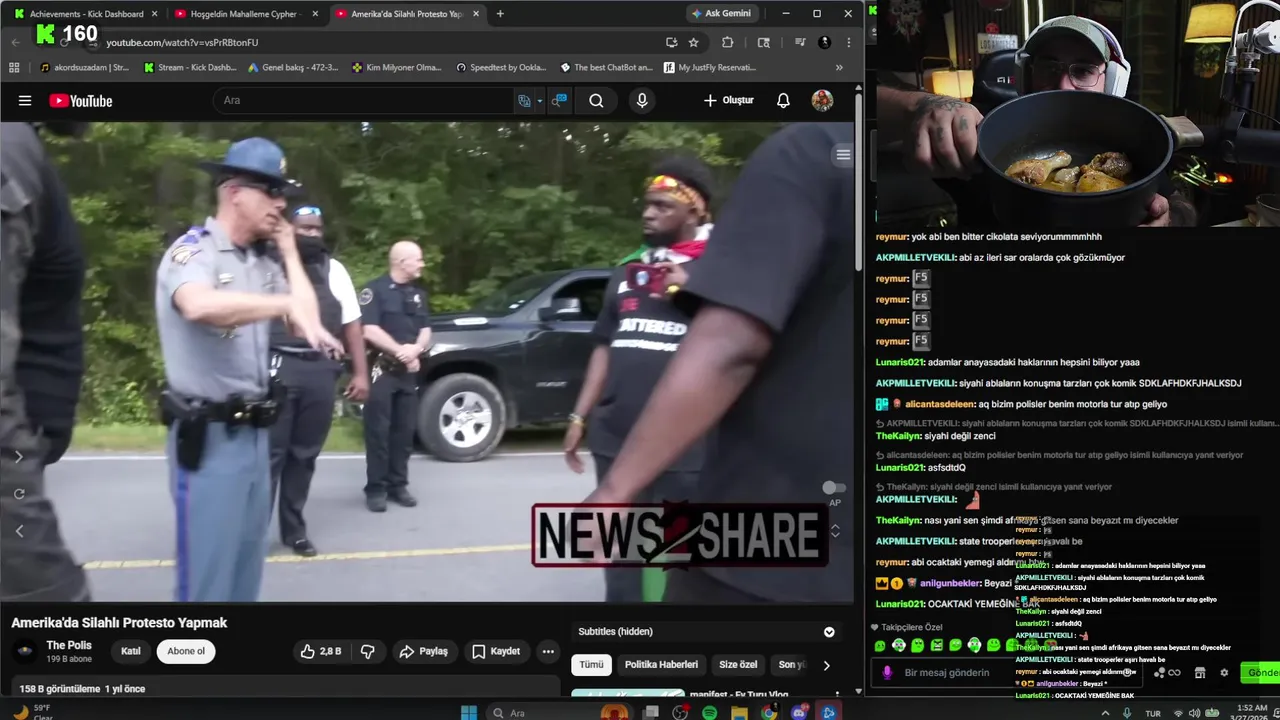Click the Kaydet save button
Viewport: 1280px width, 720px height.
point(496,651)
